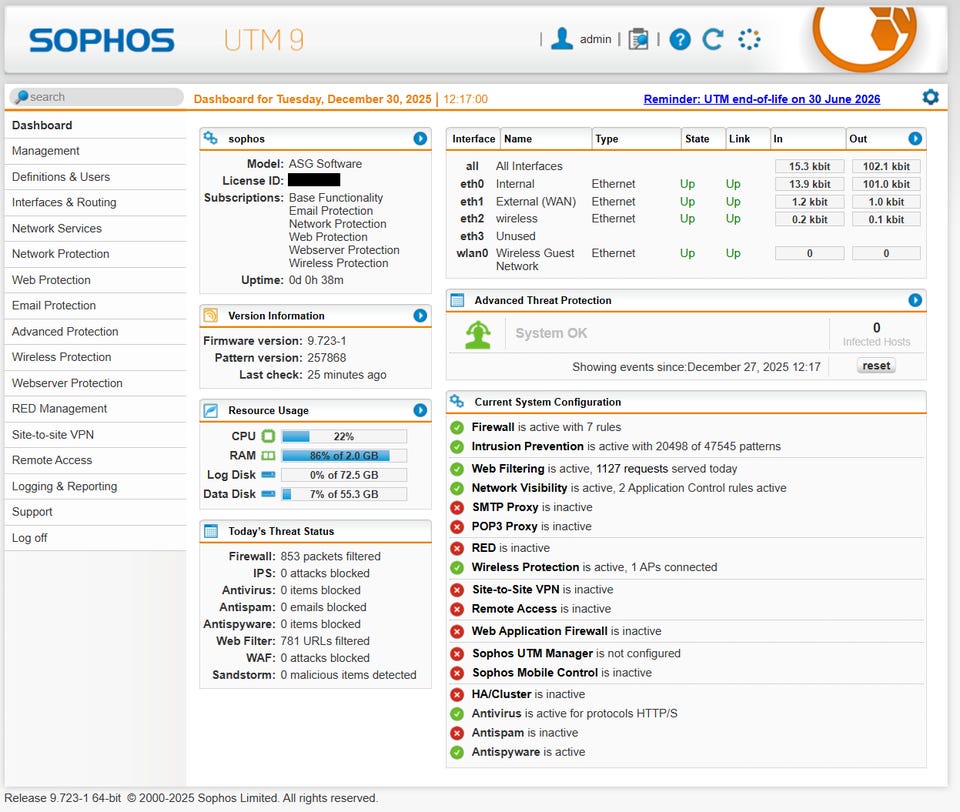The image size is (960, 812).
Task: Click the 781 URLs filtered text
Action: point(325,641)
